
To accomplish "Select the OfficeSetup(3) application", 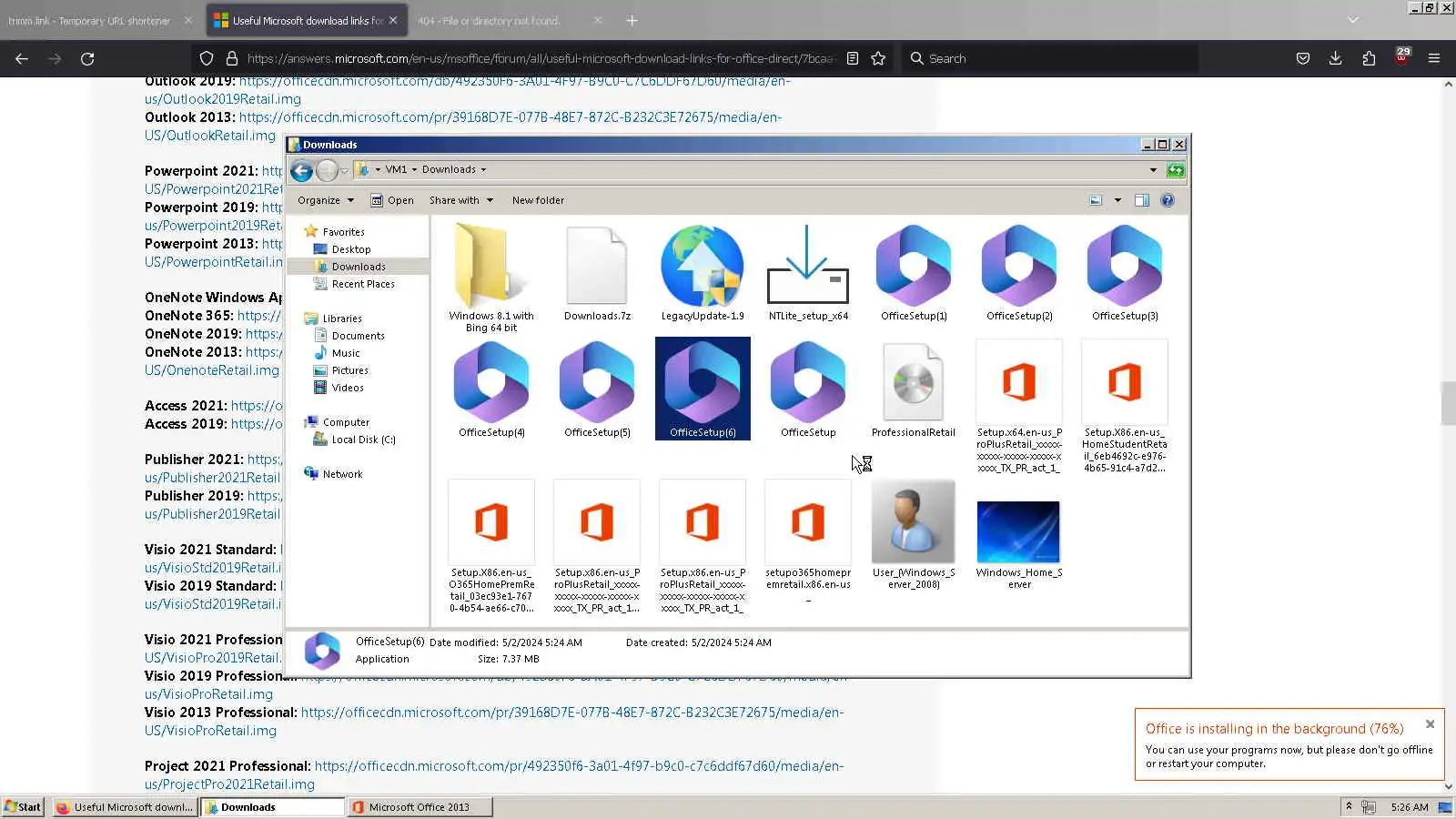I will (1125, 273).
